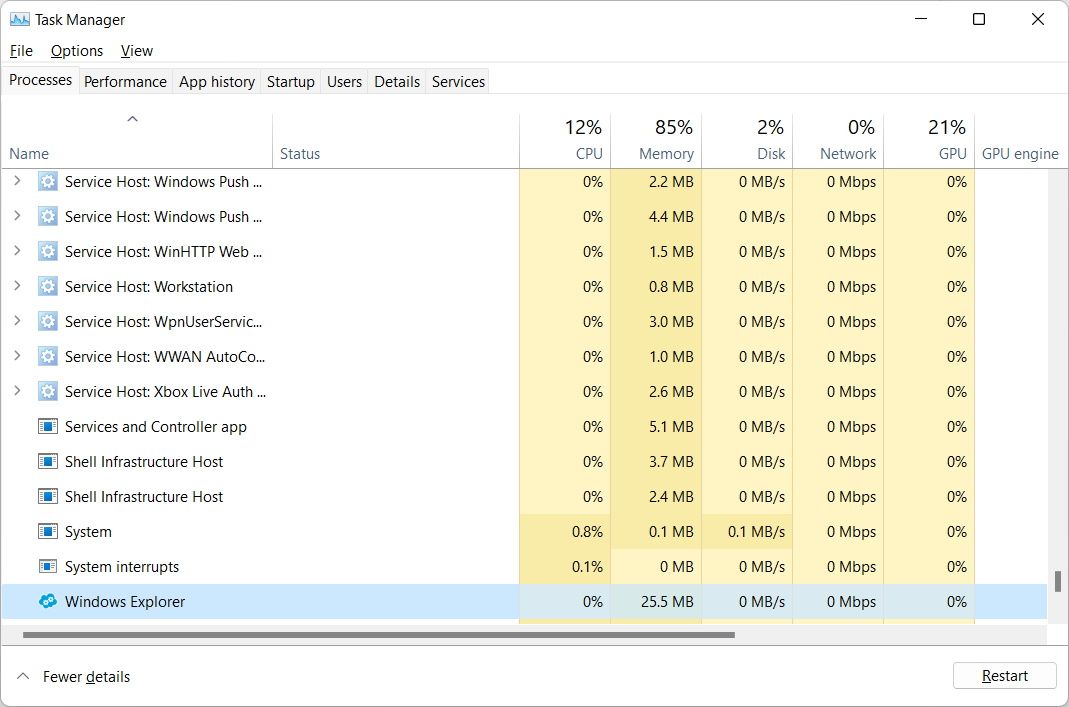Image resolution: width=1069 pixels, height=707 pixels.
Task: Minimize the Task Manager window
Action: (921, 19)
